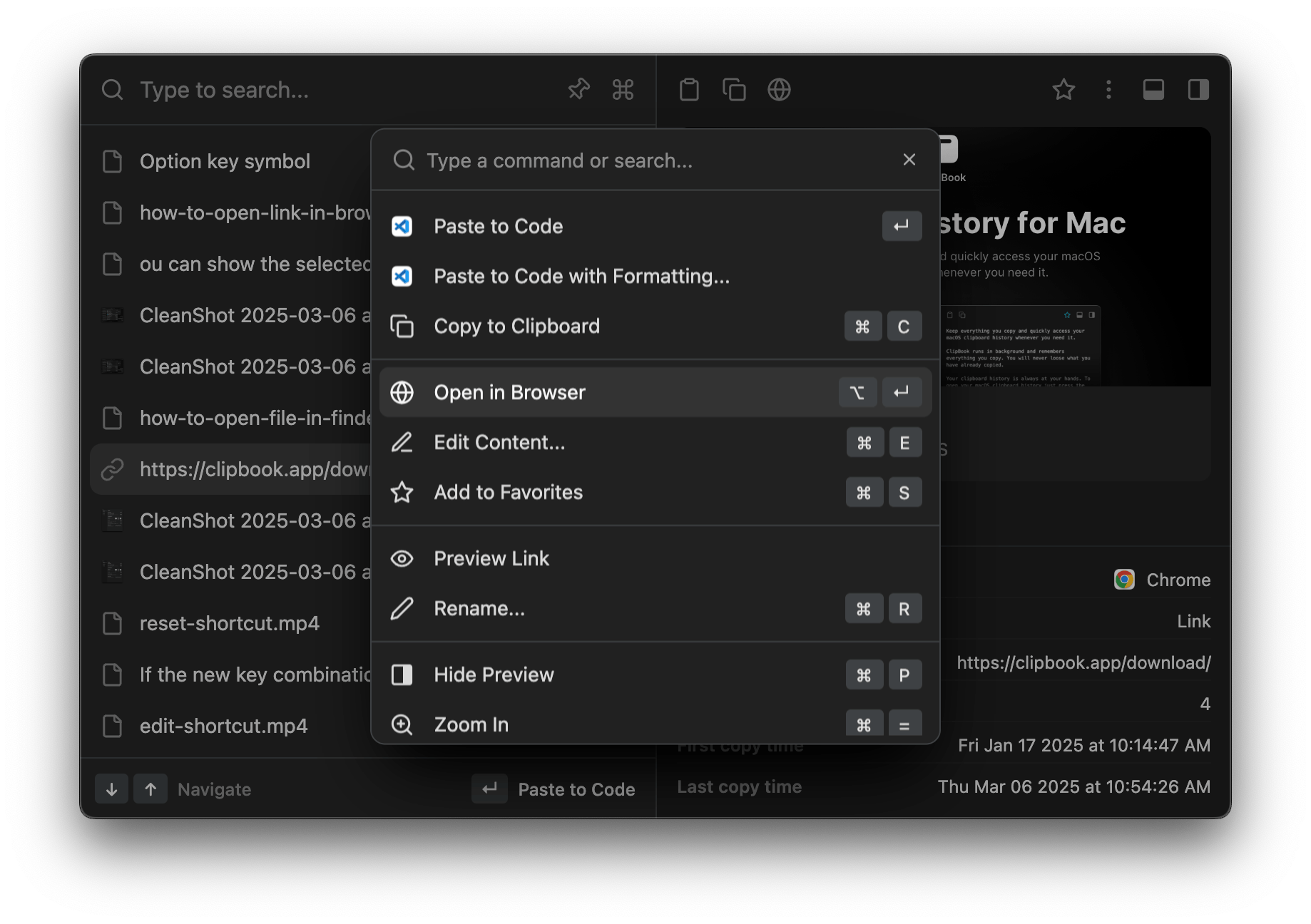Click VS Code icon beside Paste with Formatting
Viewport: 1311px width, 924px height.
[x=402, y=276]
